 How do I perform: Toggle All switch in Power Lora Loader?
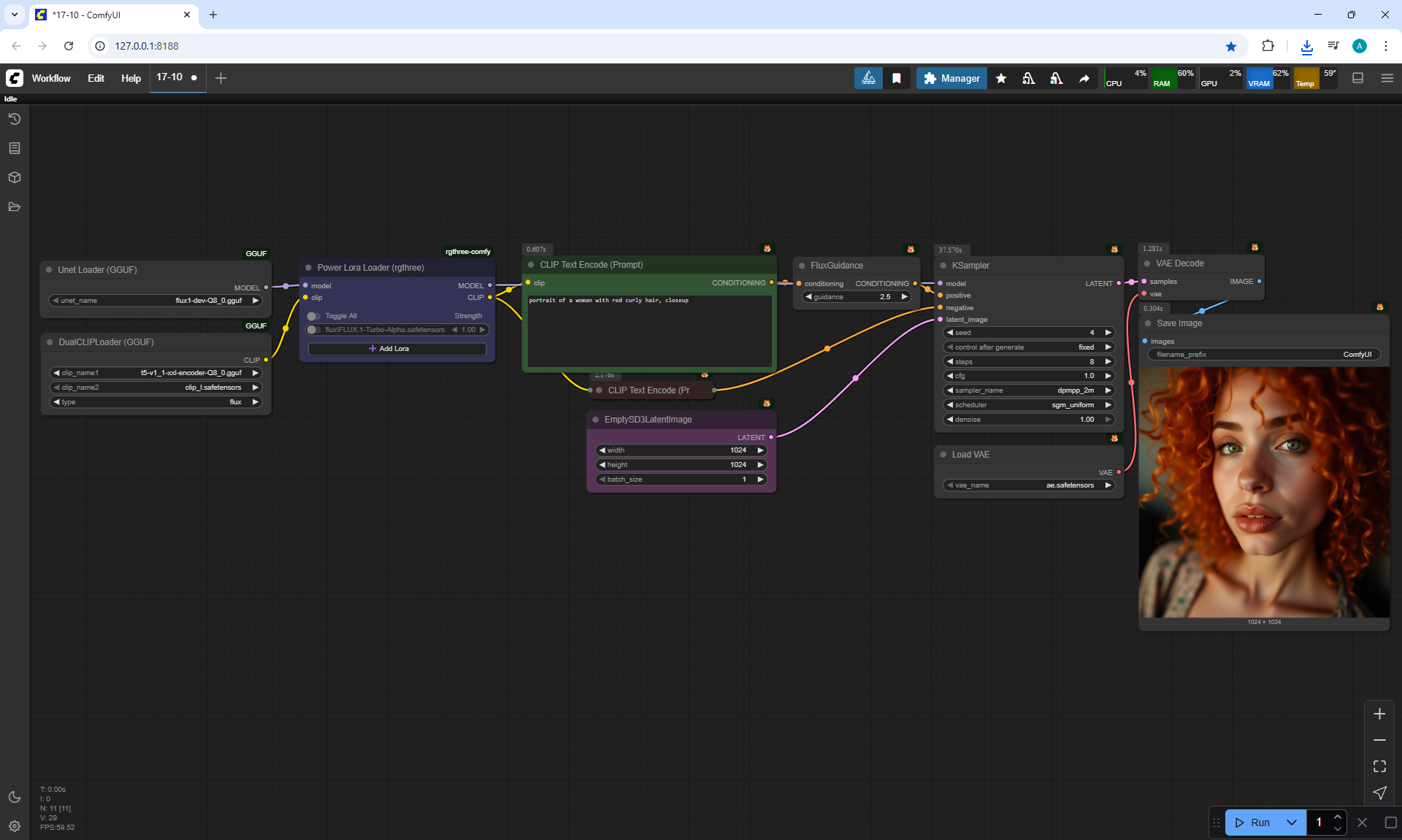coord(314,316)
